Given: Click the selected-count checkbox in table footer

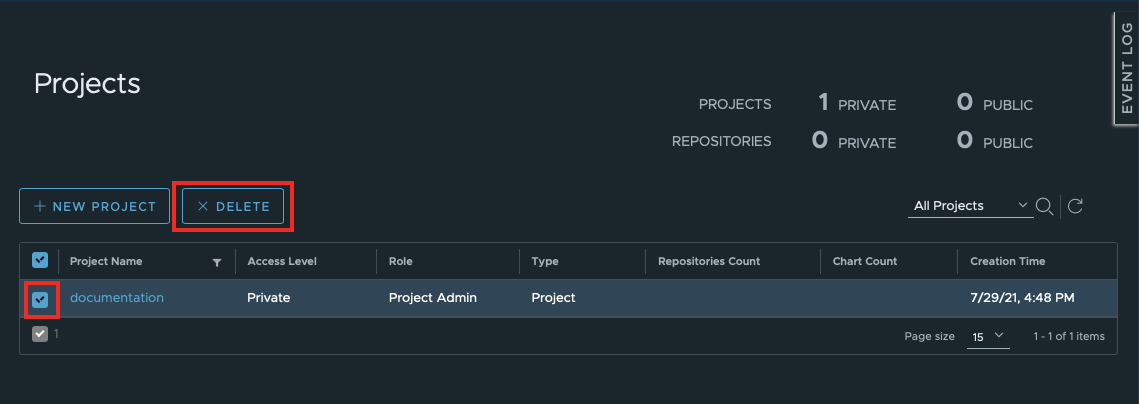Looking at the screenshot, I should click(40, 334).
